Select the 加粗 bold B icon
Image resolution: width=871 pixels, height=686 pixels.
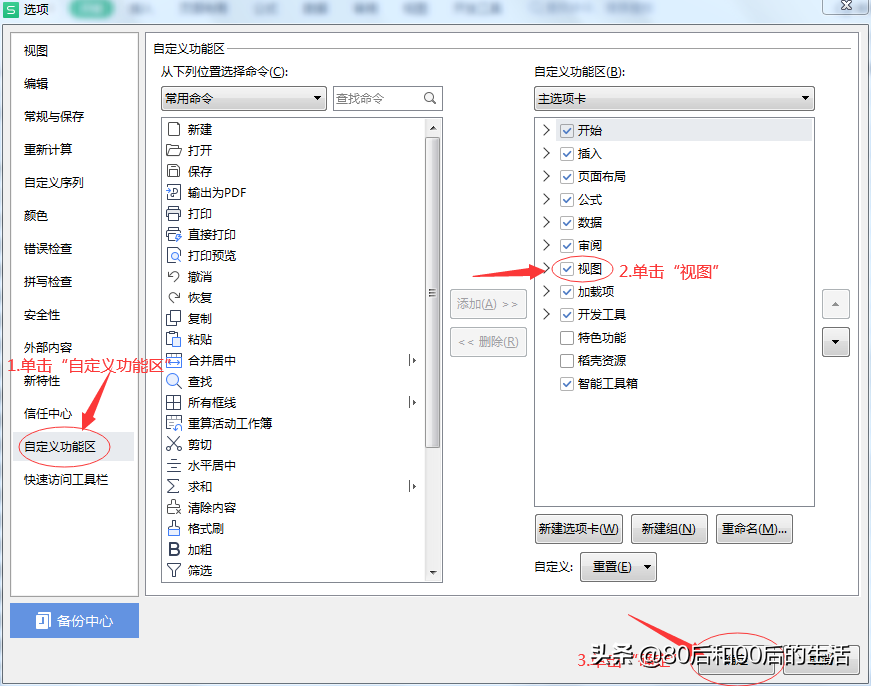pos(174,549)
